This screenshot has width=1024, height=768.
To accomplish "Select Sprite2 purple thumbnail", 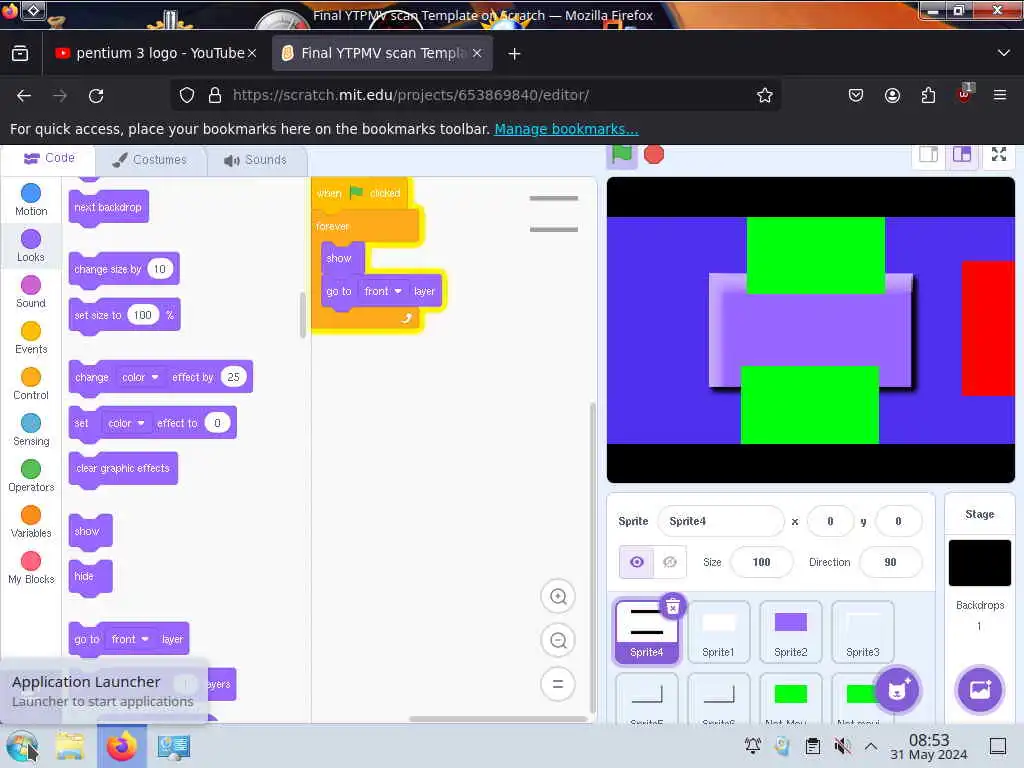I will [790, 632].
